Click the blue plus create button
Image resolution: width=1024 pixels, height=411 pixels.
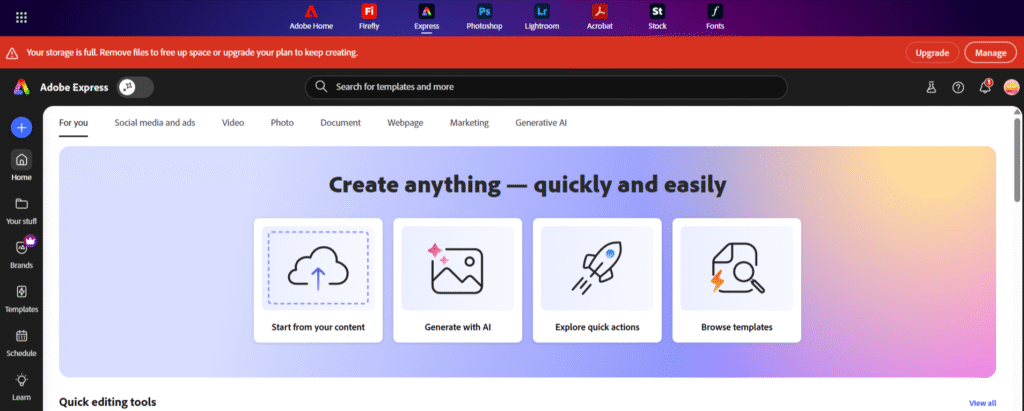click(x=22, y=127)
